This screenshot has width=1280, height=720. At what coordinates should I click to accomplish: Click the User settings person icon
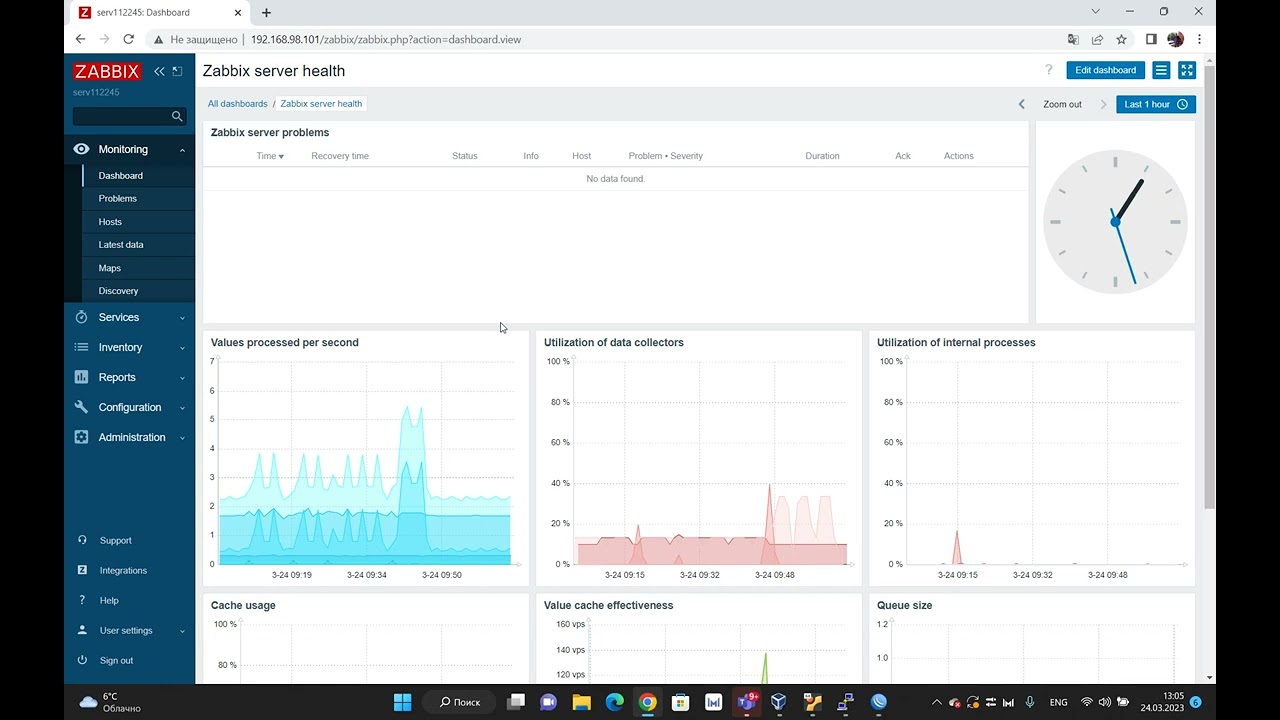click(82, 630)
